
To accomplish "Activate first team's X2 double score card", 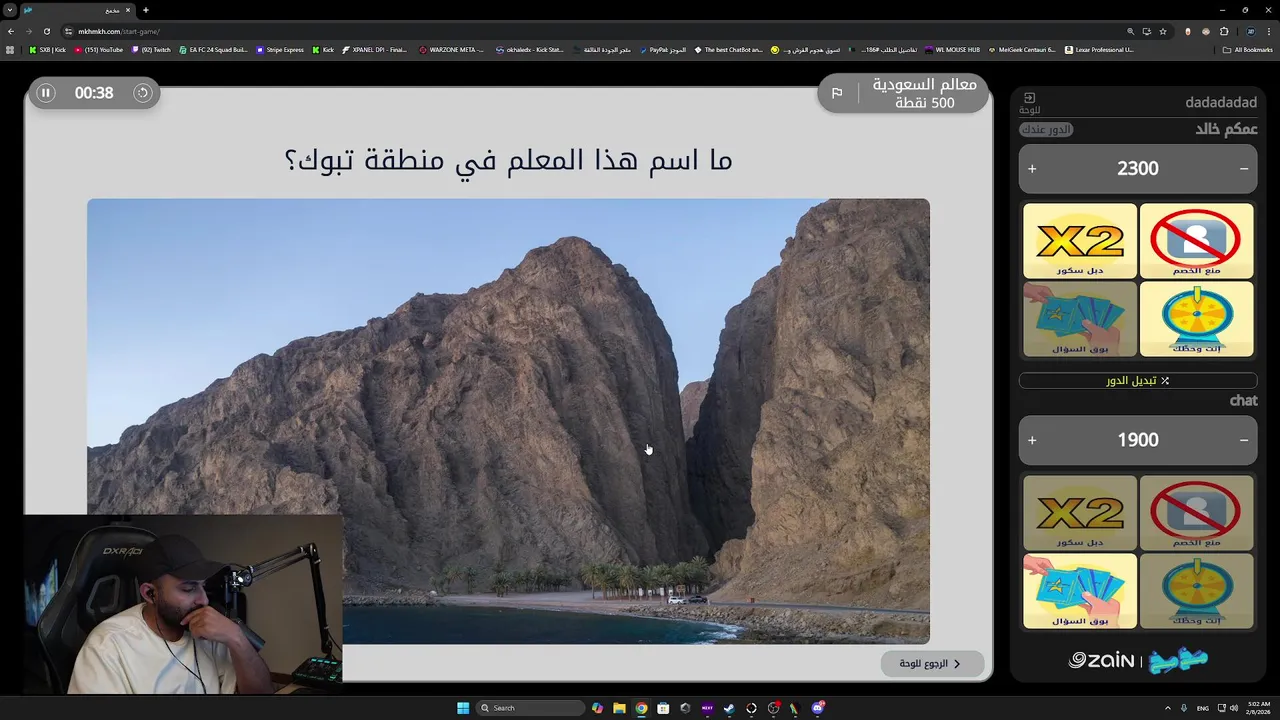I will [1080, 241].
